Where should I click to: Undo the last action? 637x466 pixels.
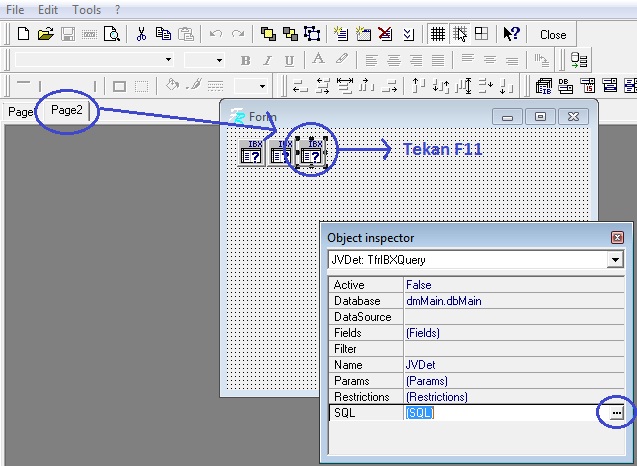click(216, 34)
